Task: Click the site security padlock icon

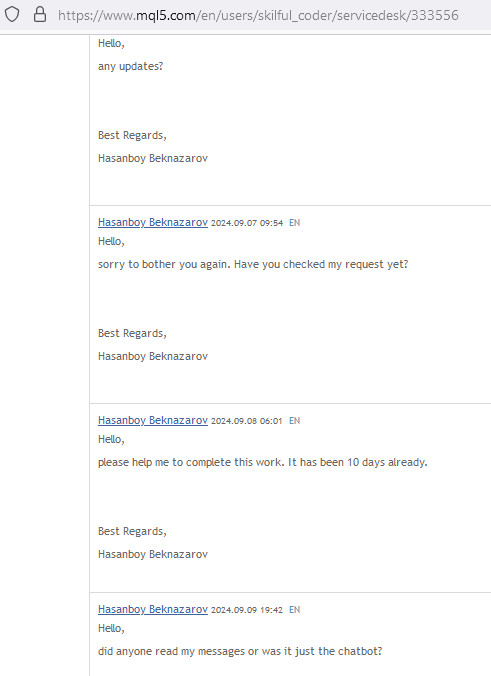Action: click(x=40, y=15)
